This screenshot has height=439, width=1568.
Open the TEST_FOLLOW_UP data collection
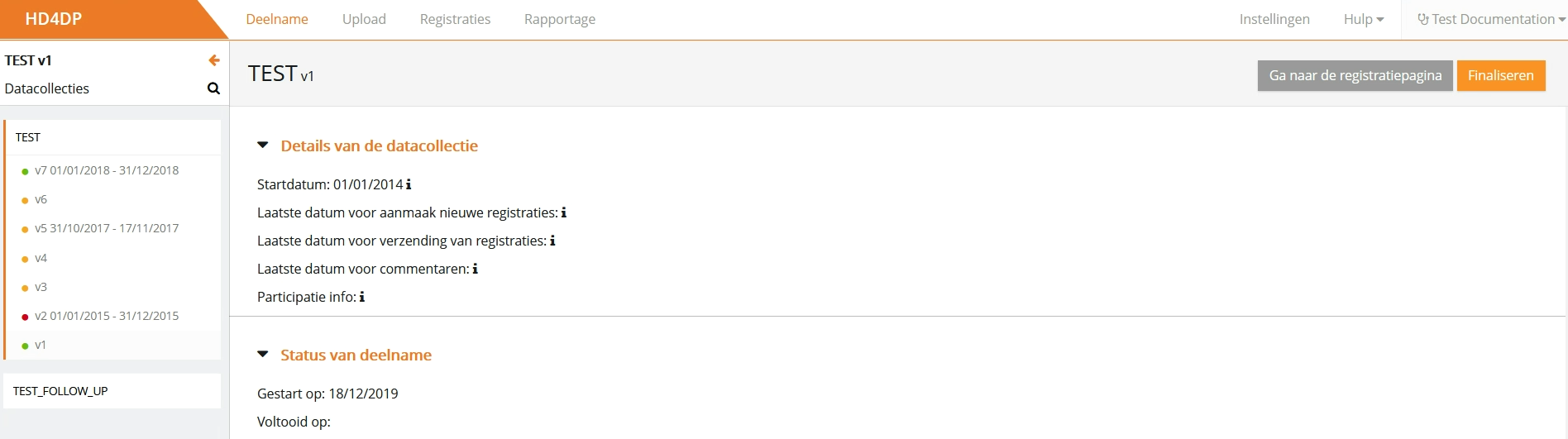click(x=60, y=391)
